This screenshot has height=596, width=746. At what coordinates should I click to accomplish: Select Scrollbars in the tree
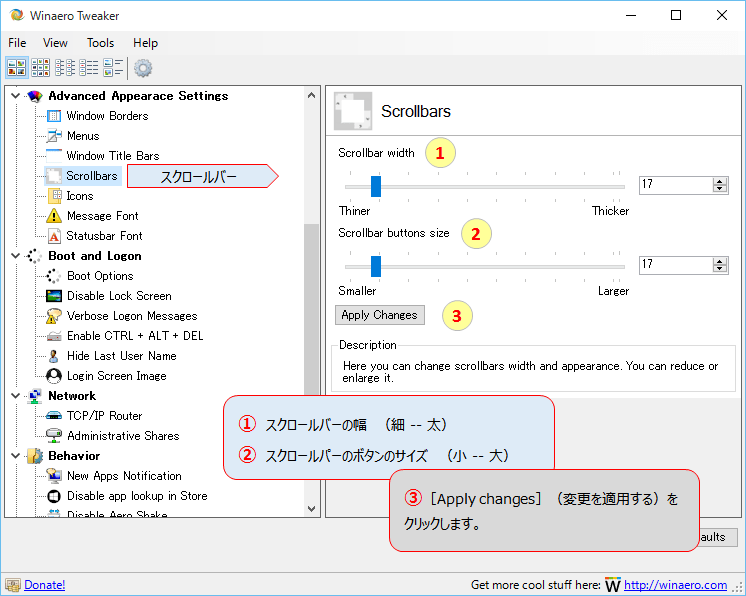pos(91,176)
